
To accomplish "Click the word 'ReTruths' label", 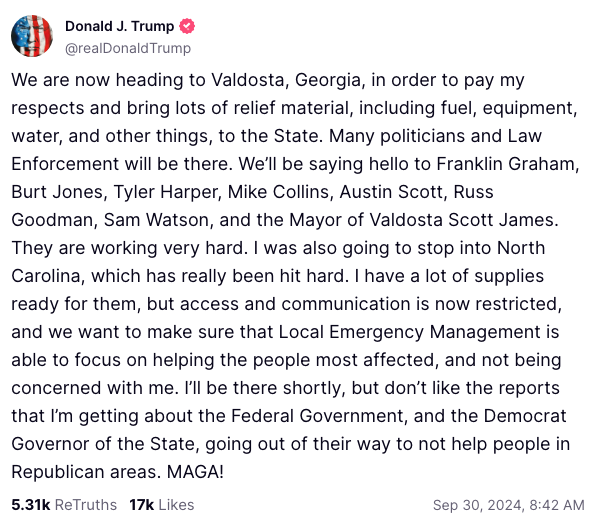I will [x=86, y=505].
